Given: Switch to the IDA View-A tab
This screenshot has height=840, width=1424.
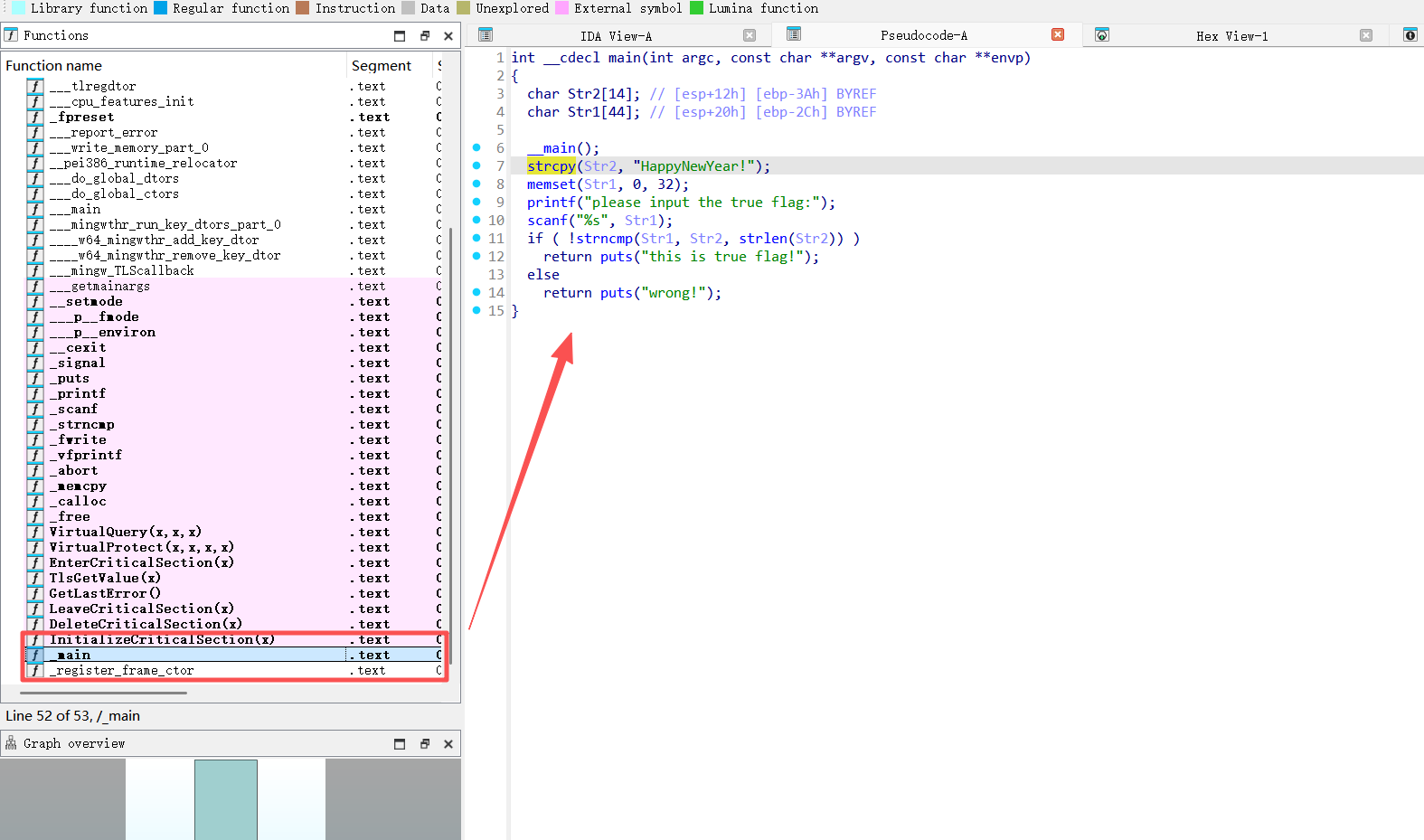Looking at the screenshot, I should coord(616,36).
